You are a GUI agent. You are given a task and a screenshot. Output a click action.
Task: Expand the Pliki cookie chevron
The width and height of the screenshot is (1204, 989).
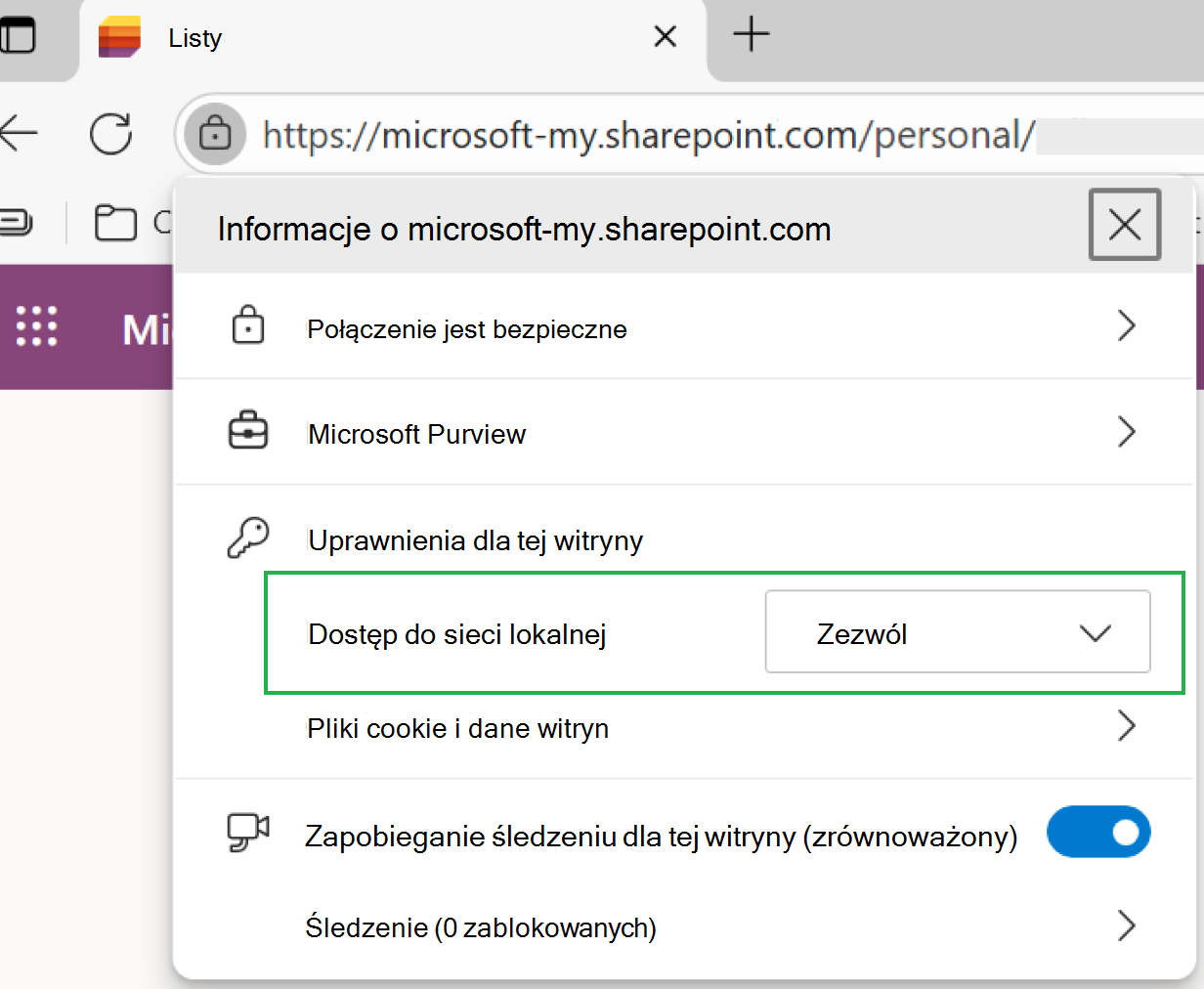tap(1127, 726)
